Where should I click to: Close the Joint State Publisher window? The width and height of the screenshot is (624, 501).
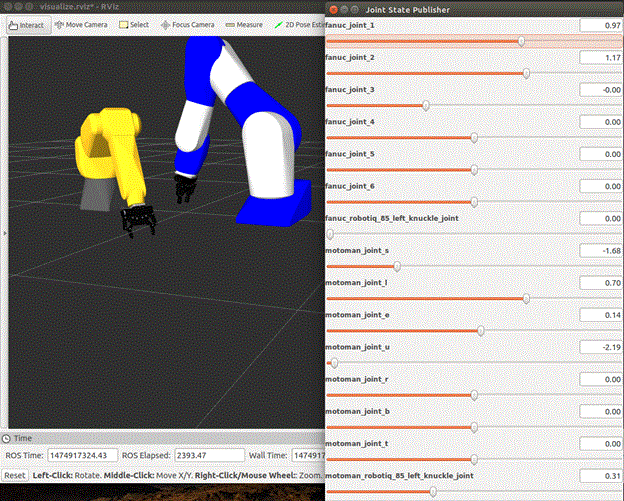tap(333, 10)
